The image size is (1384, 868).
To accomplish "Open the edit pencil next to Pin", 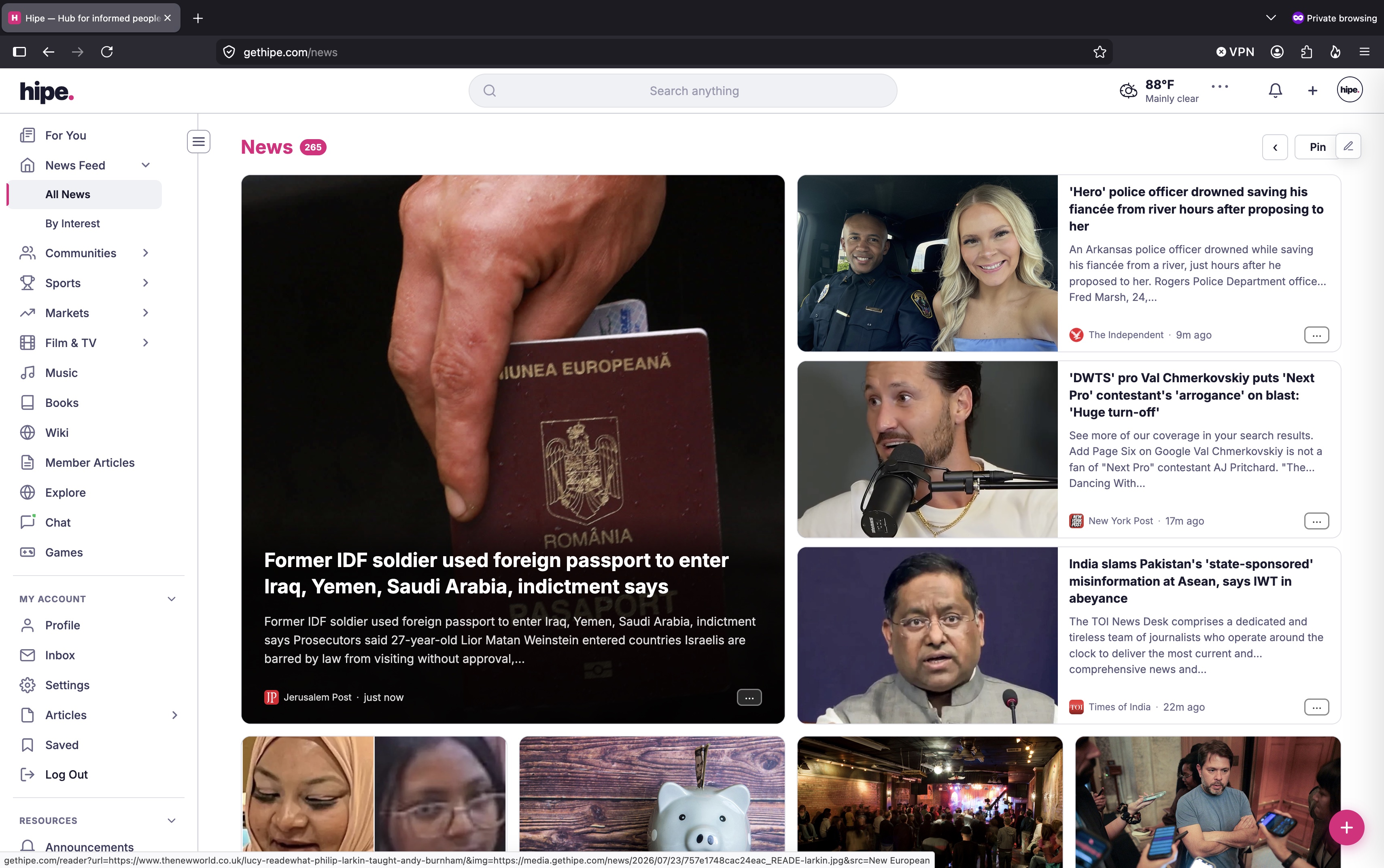I will pos(1348,146).
